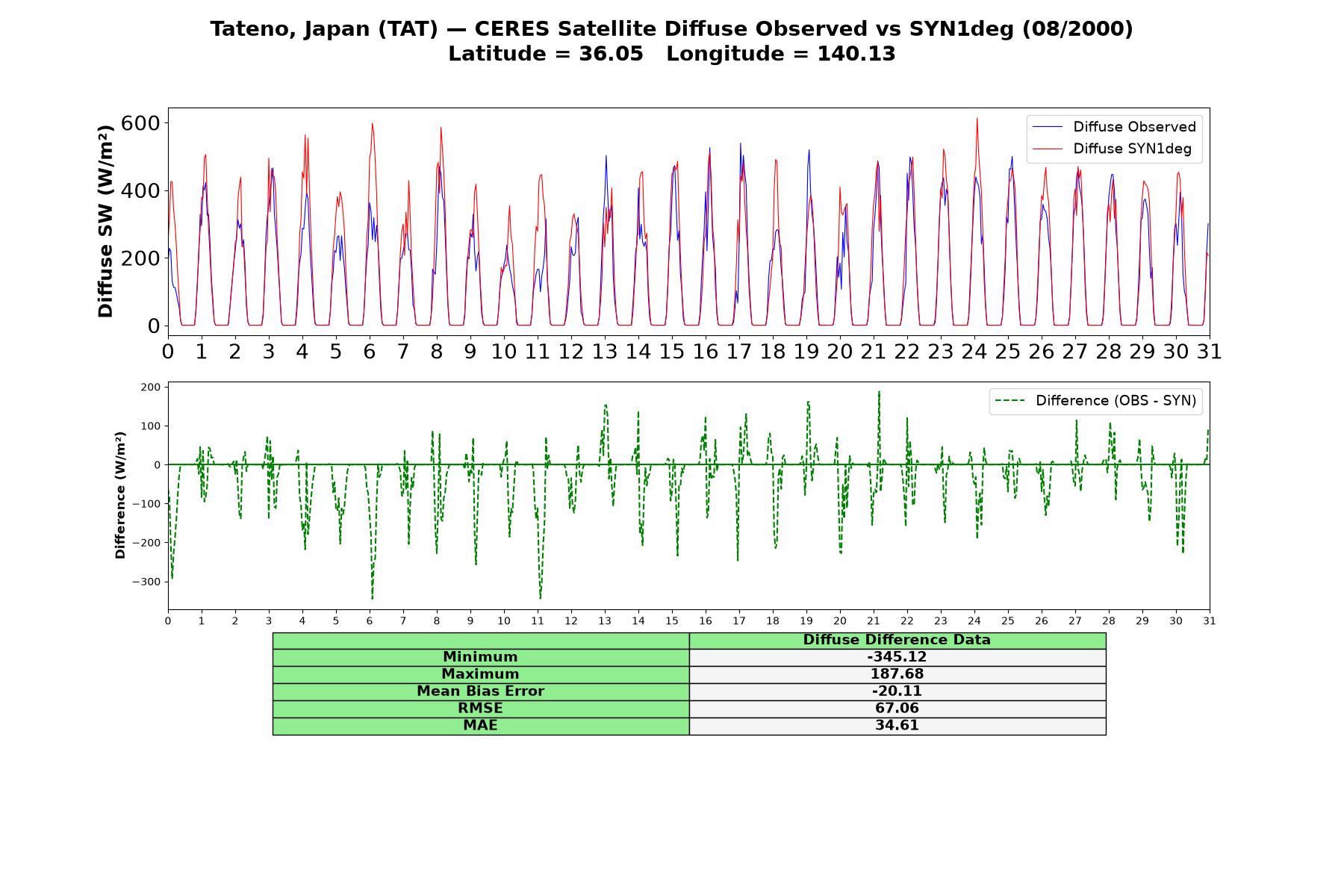Click day 24 tick on lower chart axis
Viewport: 1344px width, 896px height.
[x=974, y=620]
